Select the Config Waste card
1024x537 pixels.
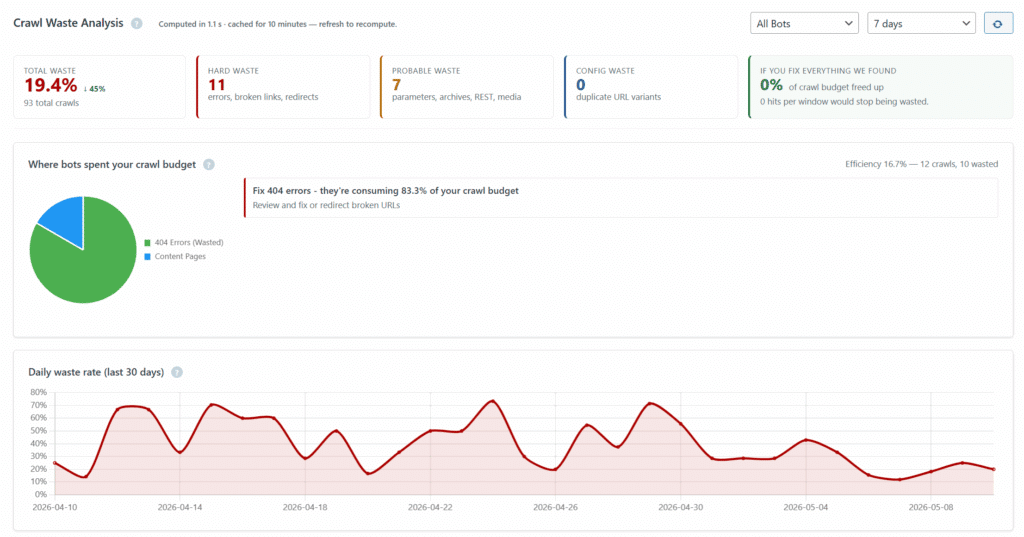650,87
